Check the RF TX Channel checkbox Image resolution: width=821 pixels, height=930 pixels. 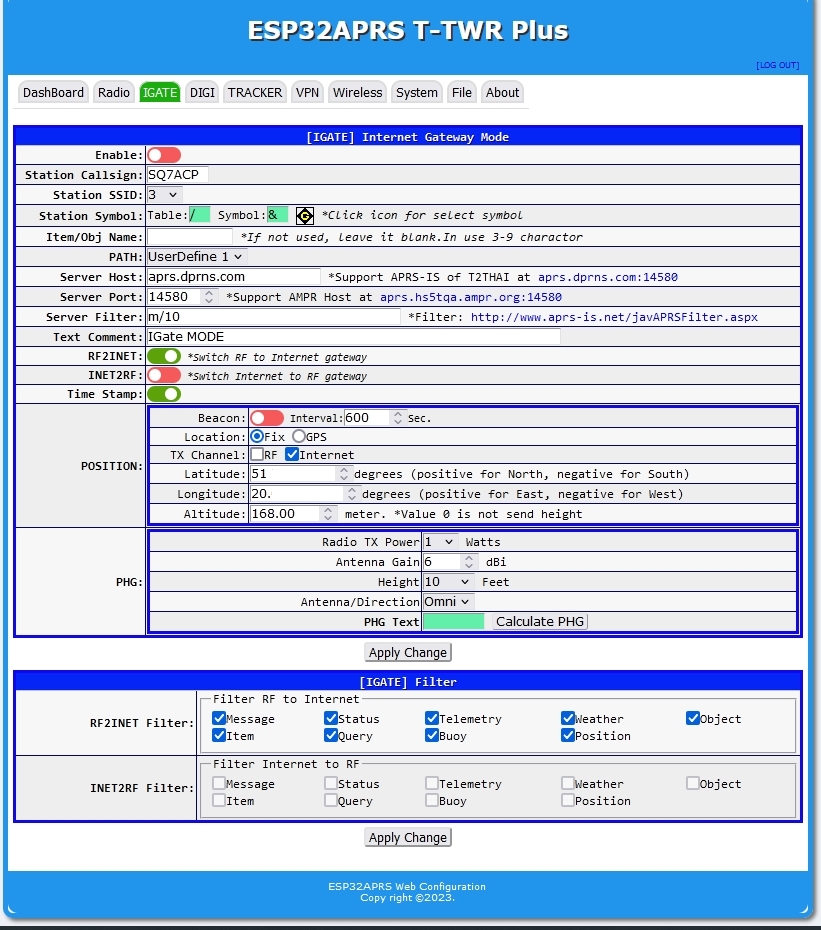click(257, 455)
